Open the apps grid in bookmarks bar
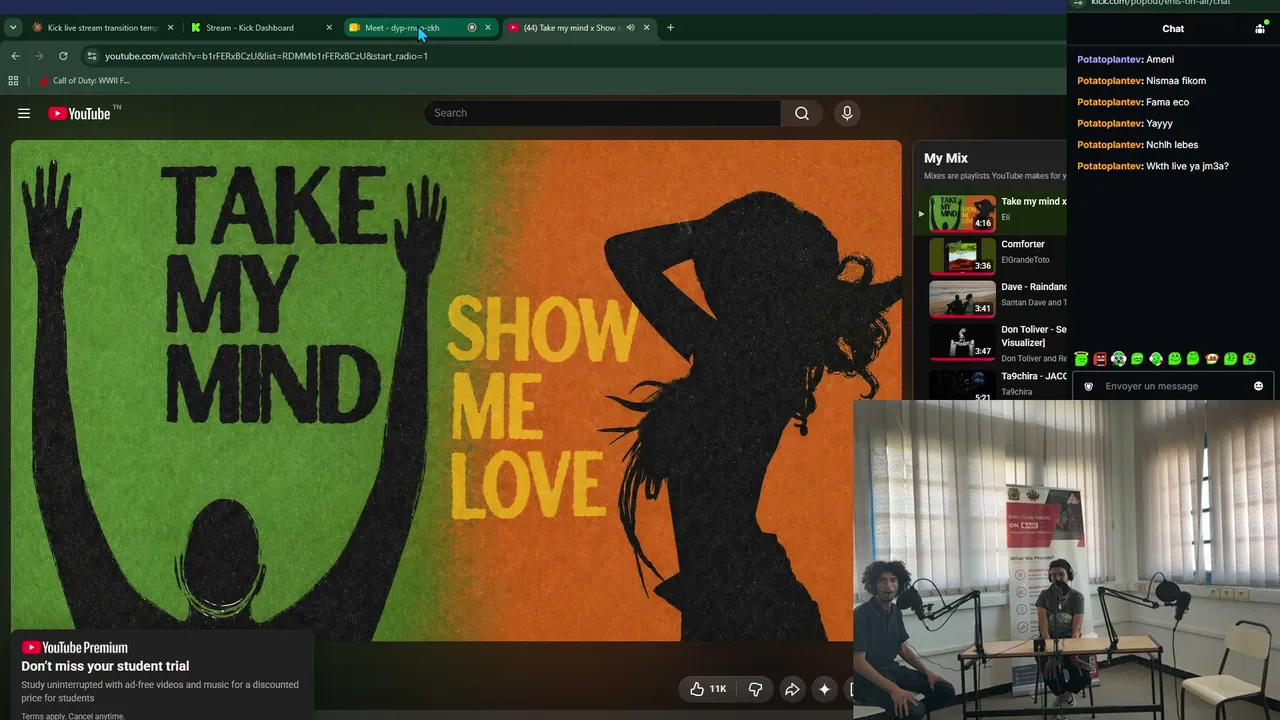Screen dimensions: 1280x720 (13, 80)
